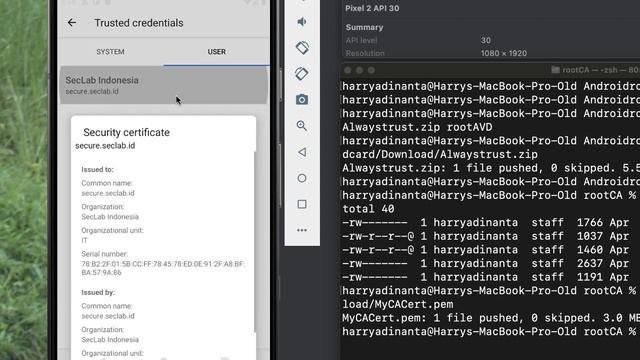Rotate emulator right with lower rotate icon
Image resolution: width=640 pixels, height=360 pixels.
(x=302, y=74)
